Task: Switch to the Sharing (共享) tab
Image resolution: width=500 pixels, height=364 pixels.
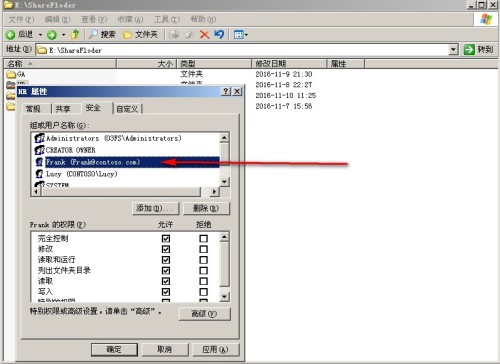Action: pos(64,109)
